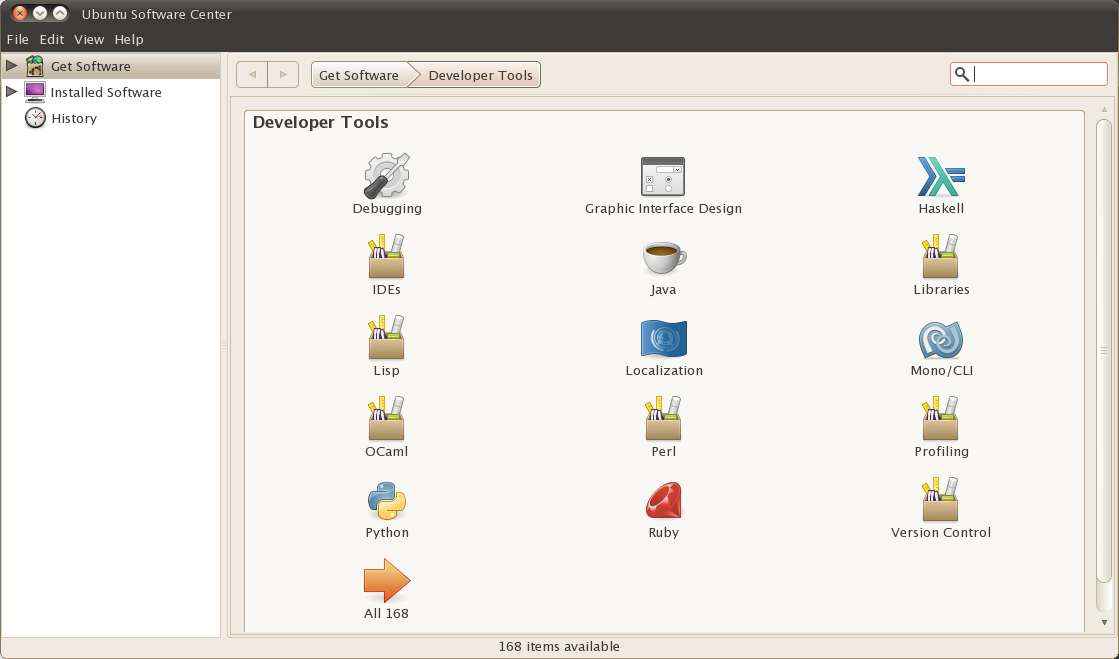Click the vertical scrollbar handle

1103,350
